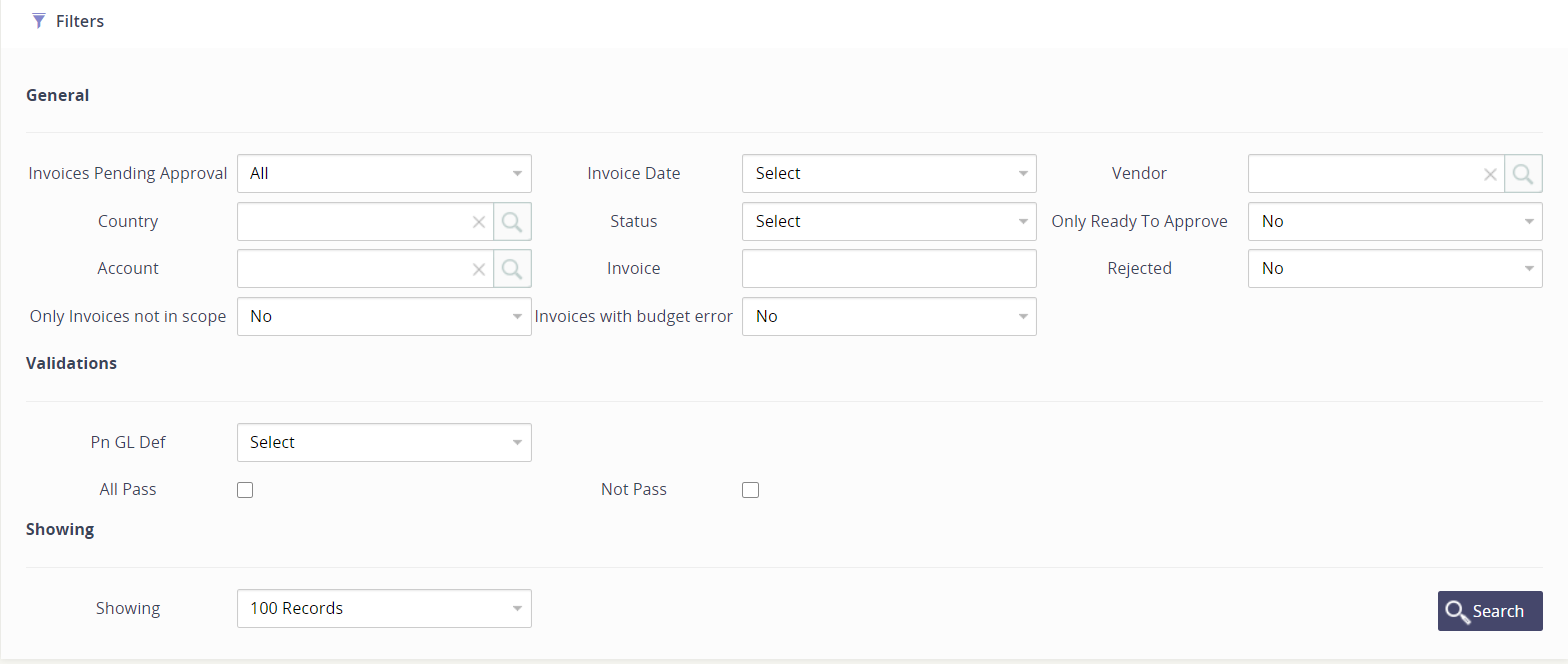Clear the Country field with X icon
The height and width of the screenshot is (664, 1568).
[x=479, y=222]
